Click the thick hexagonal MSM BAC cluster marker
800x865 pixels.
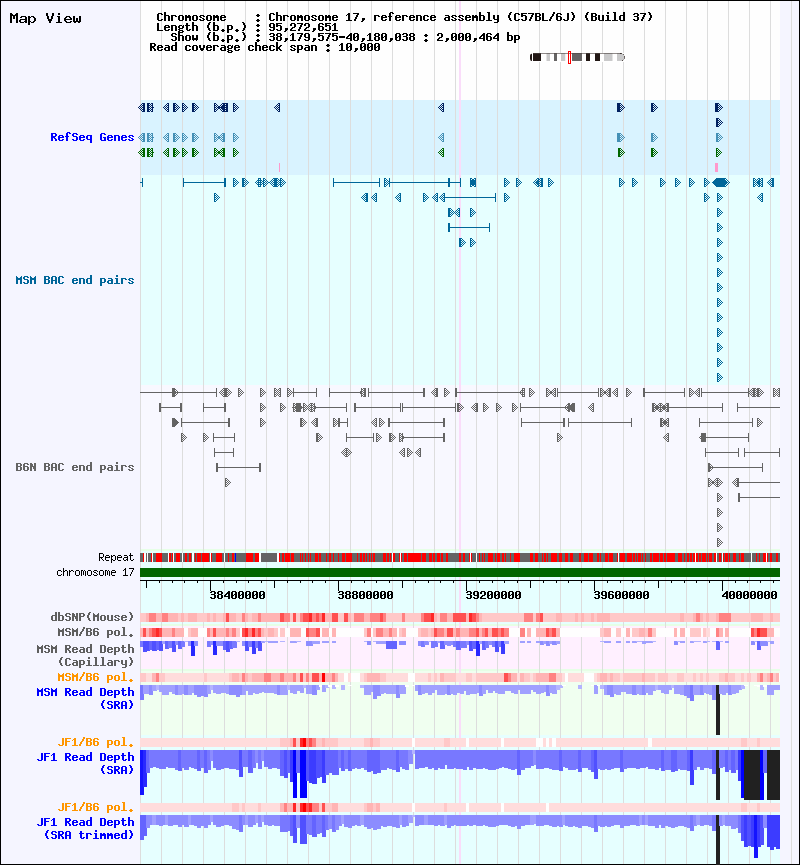point(721,182)
